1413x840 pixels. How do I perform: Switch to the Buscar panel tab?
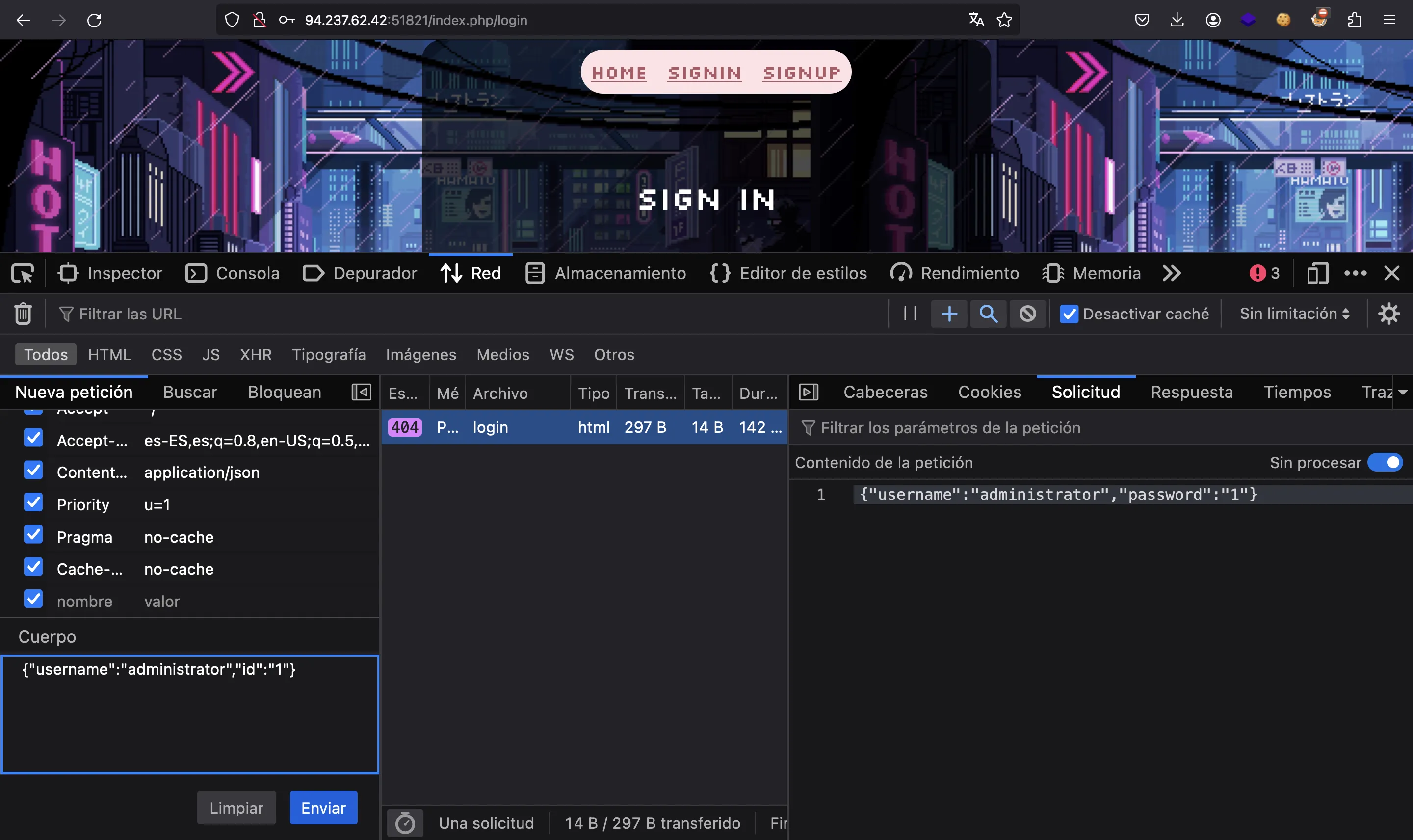point(190,392)
